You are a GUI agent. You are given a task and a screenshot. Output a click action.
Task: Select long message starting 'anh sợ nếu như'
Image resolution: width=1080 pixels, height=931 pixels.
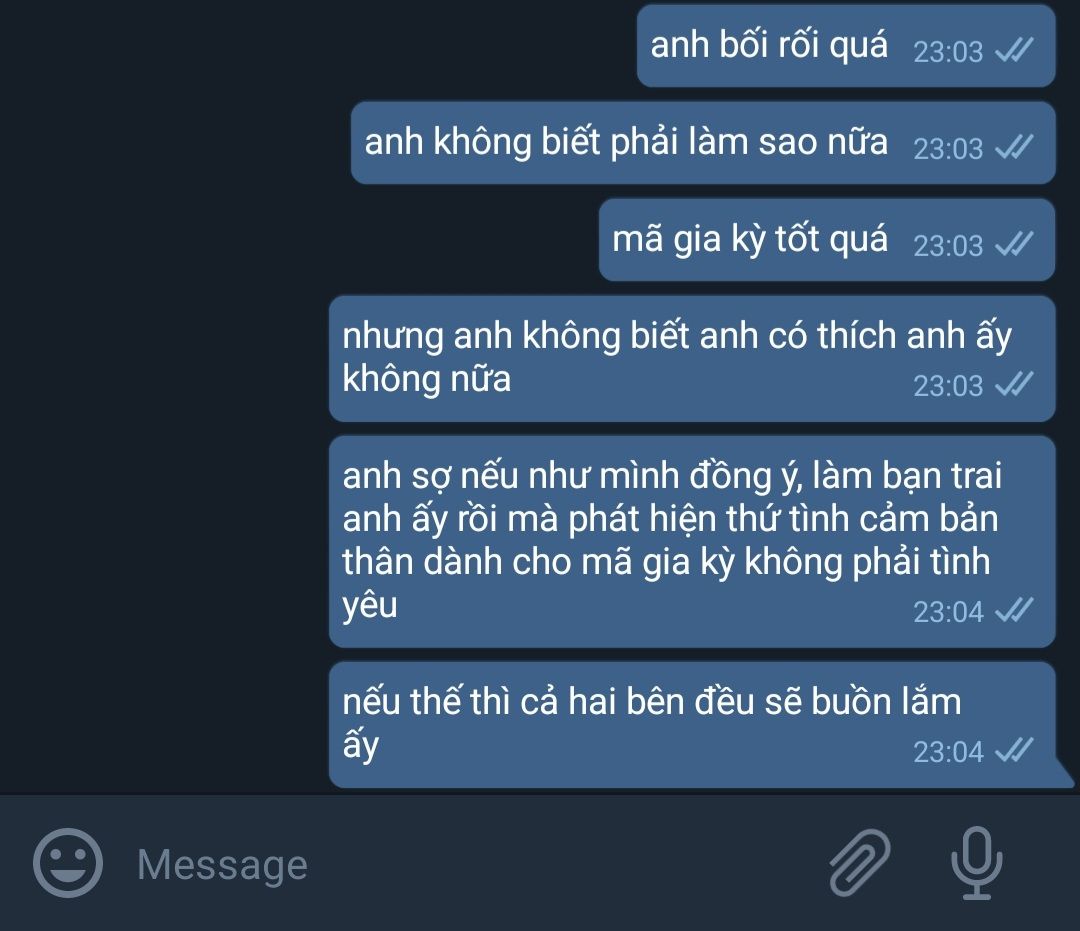pos(692,541)
